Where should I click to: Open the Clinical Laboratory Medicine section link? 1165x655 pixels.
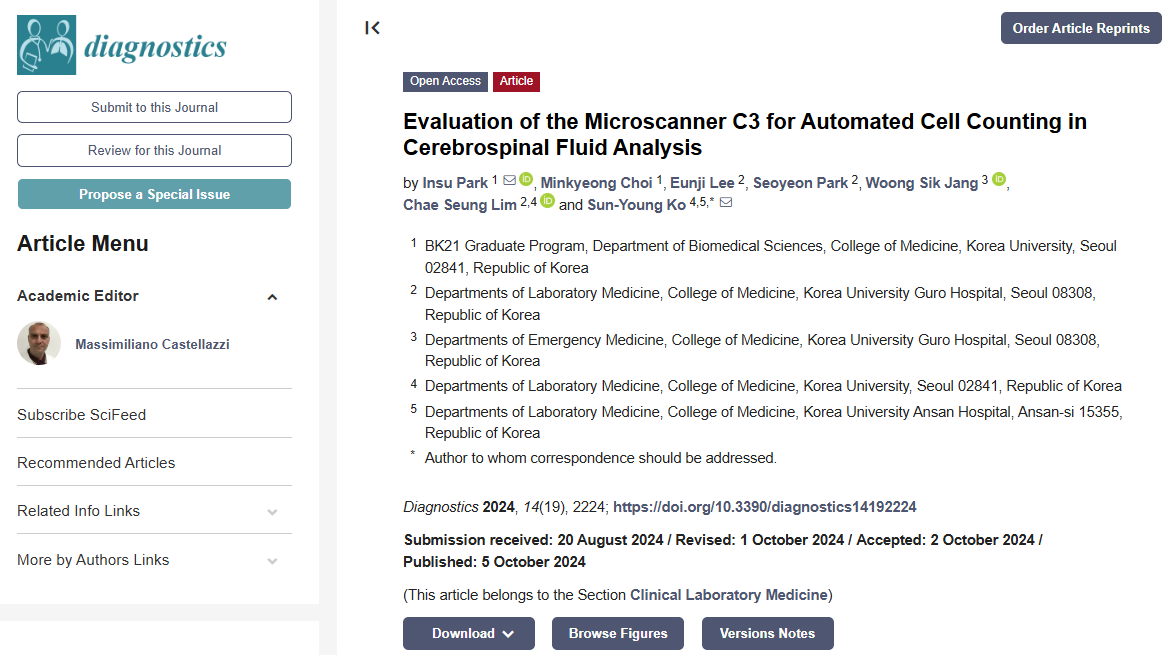(x=729, y=595)
